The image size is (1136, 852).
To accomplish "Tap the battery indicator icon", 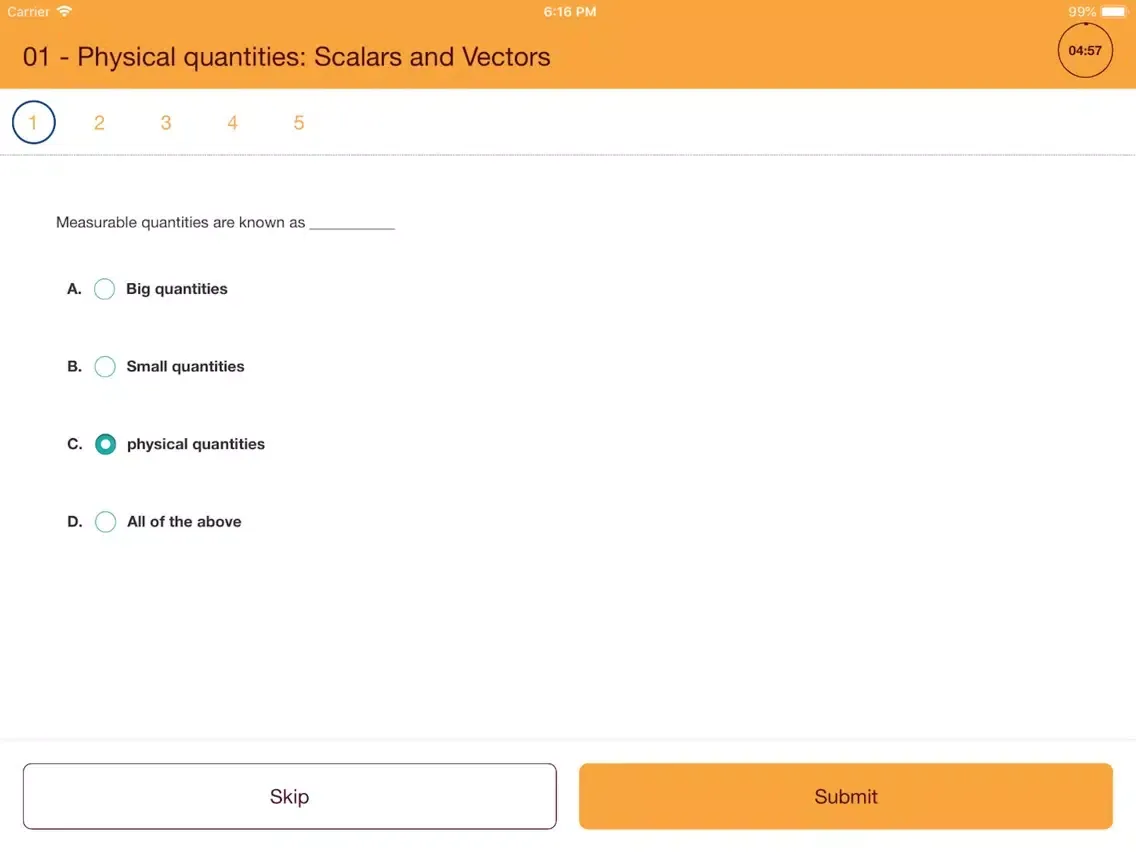I will pyautogui.click(x=1114, y=12).
